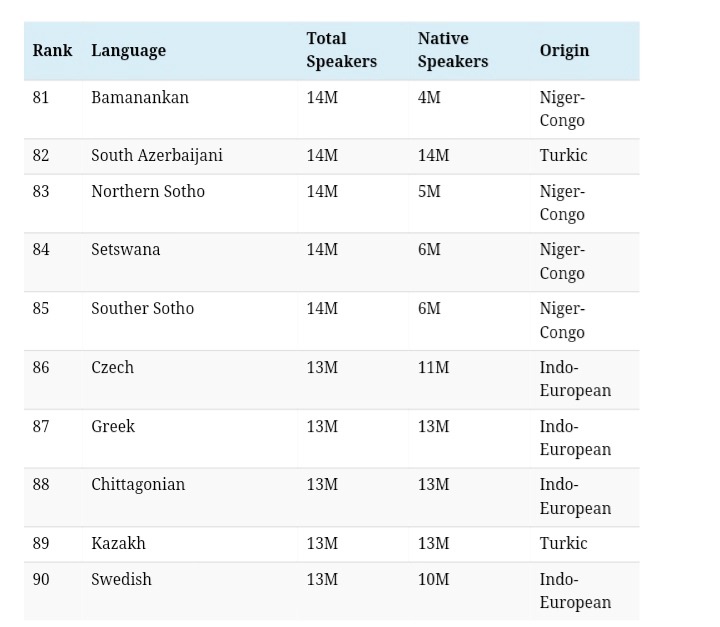Select the Setswana language cell
The width and height of the screenshot is (720, 627).
(126, 250)
